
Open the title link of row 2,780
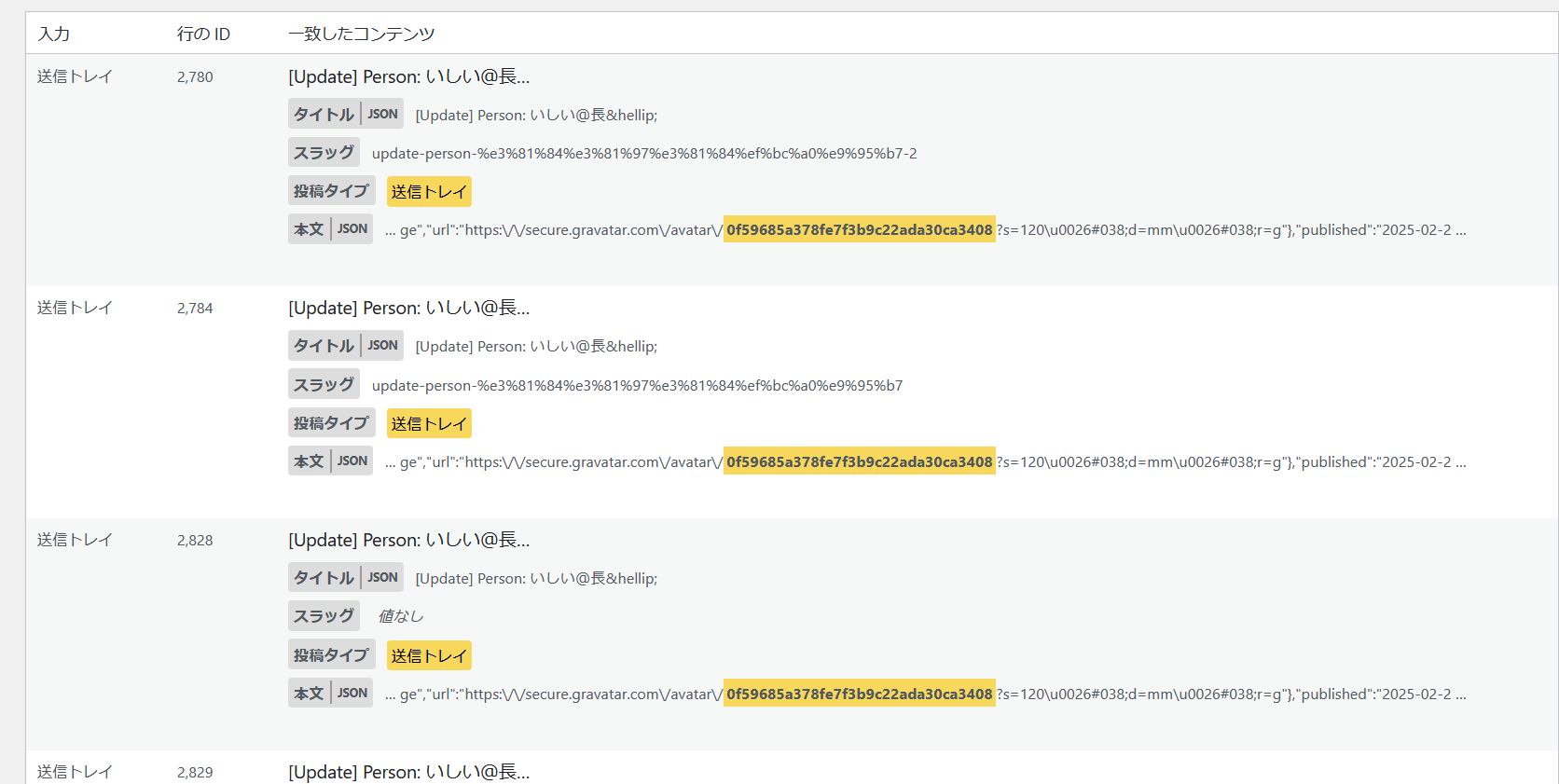[x=408, y=76]
